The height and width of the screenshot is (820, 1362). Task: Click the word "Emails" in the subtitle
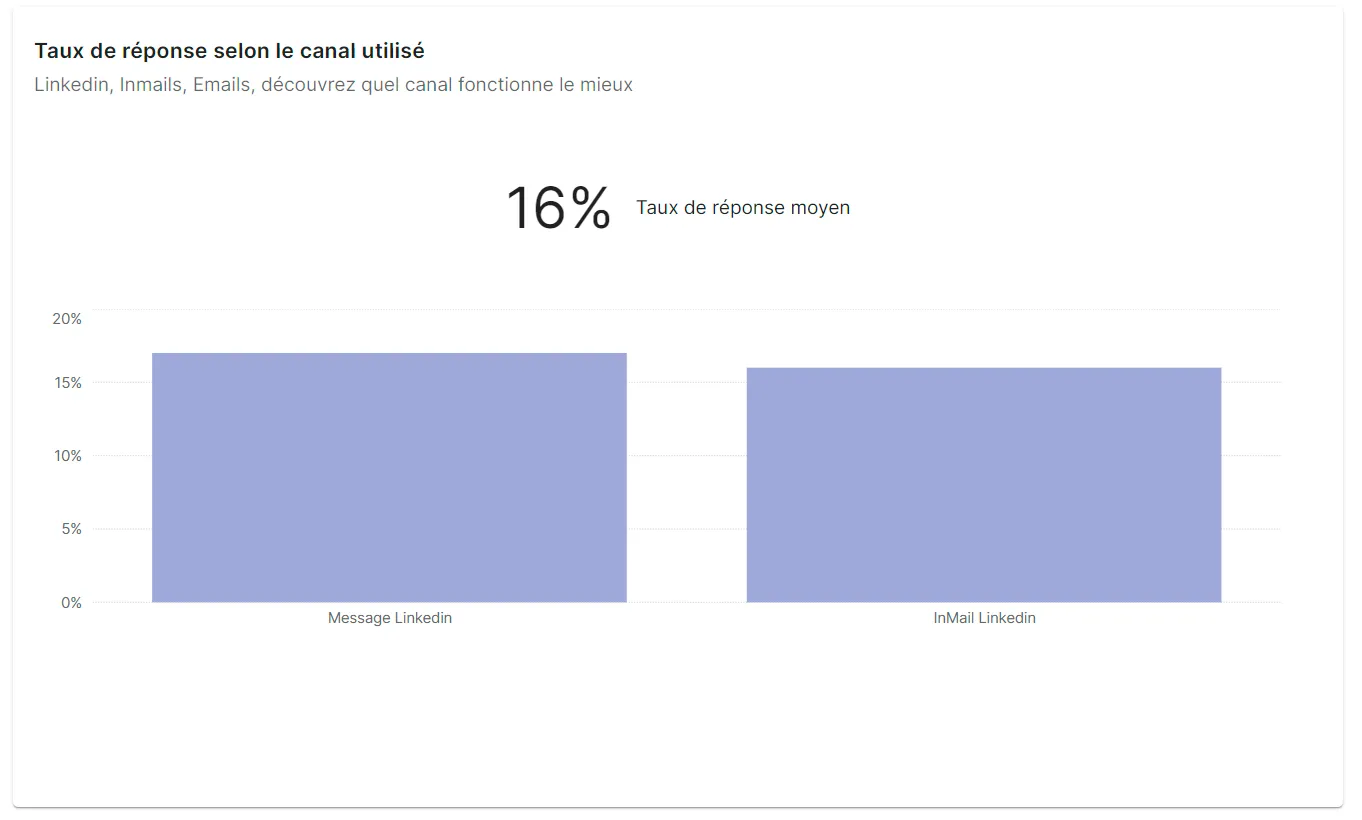coord(222,85)
